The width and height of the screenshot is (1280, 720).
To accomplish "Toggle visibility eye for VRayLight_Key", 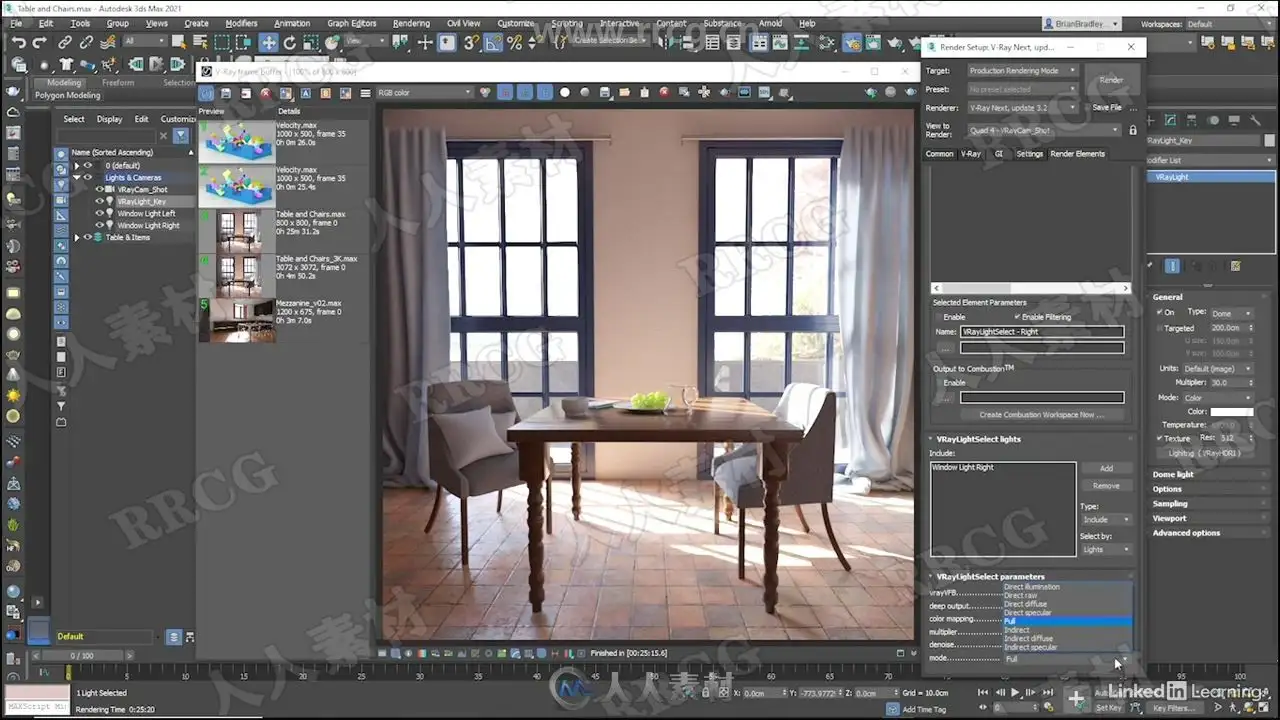I will 99,201.
